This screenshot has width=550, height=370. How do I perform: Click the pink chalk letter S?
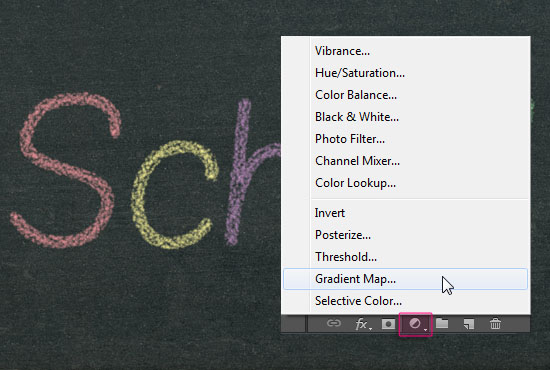point(66,170)
